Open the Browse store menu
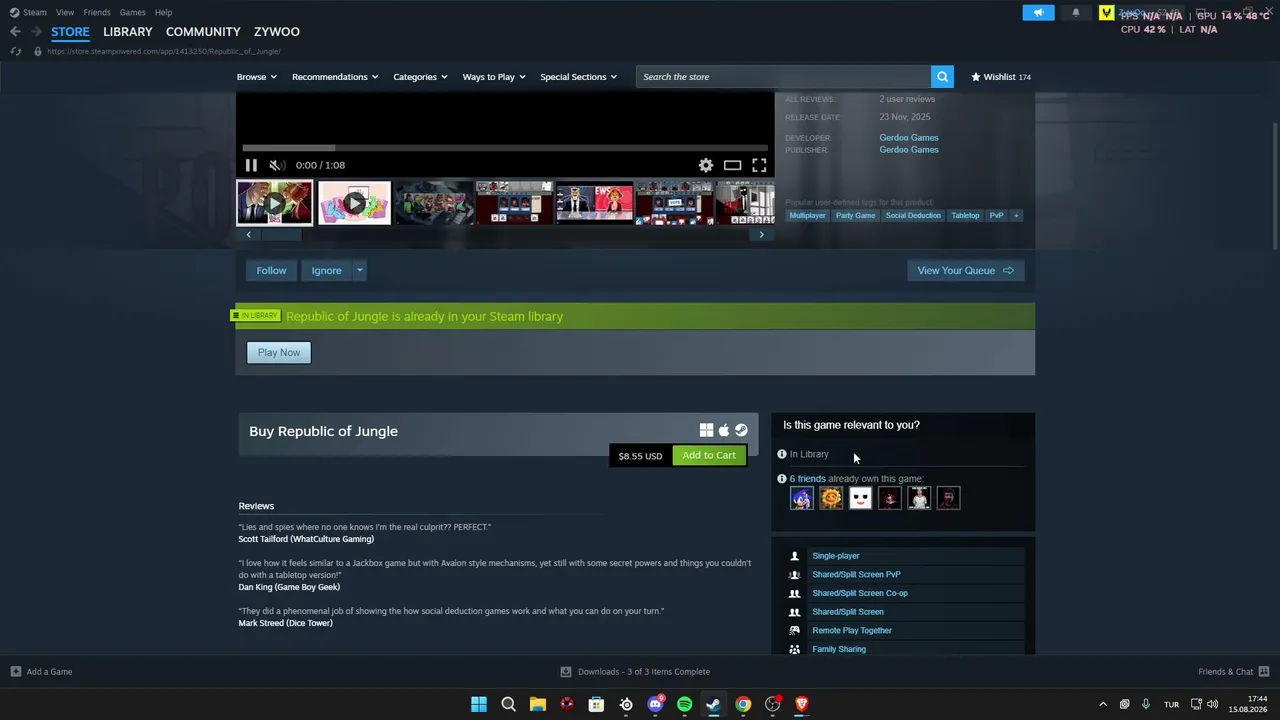The width and height of the screenshot is (1280, 720). (256, 77)
